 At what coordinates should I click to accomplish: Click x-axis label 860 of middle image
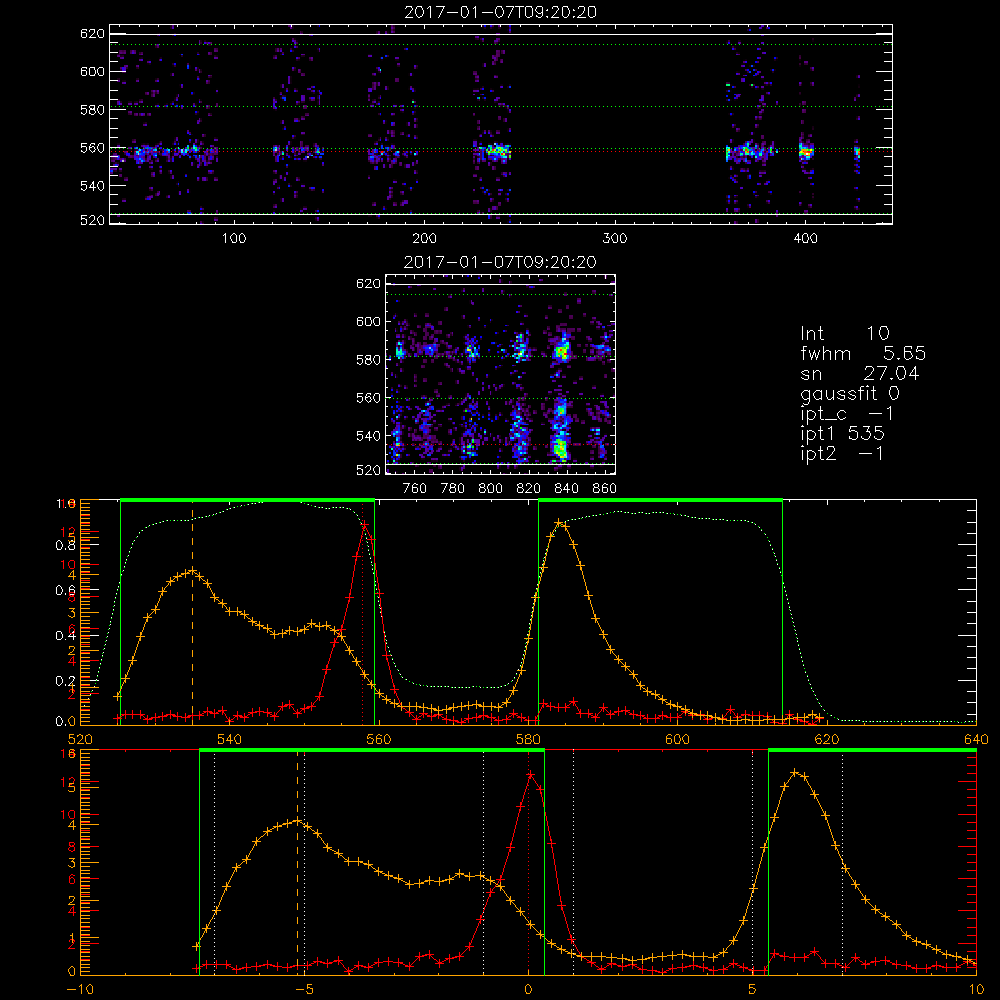click(x=605, y=489)
